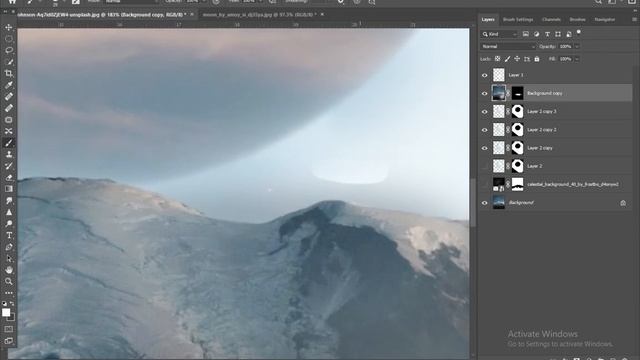Reset default foreground and background colors

tap(4, 304)
